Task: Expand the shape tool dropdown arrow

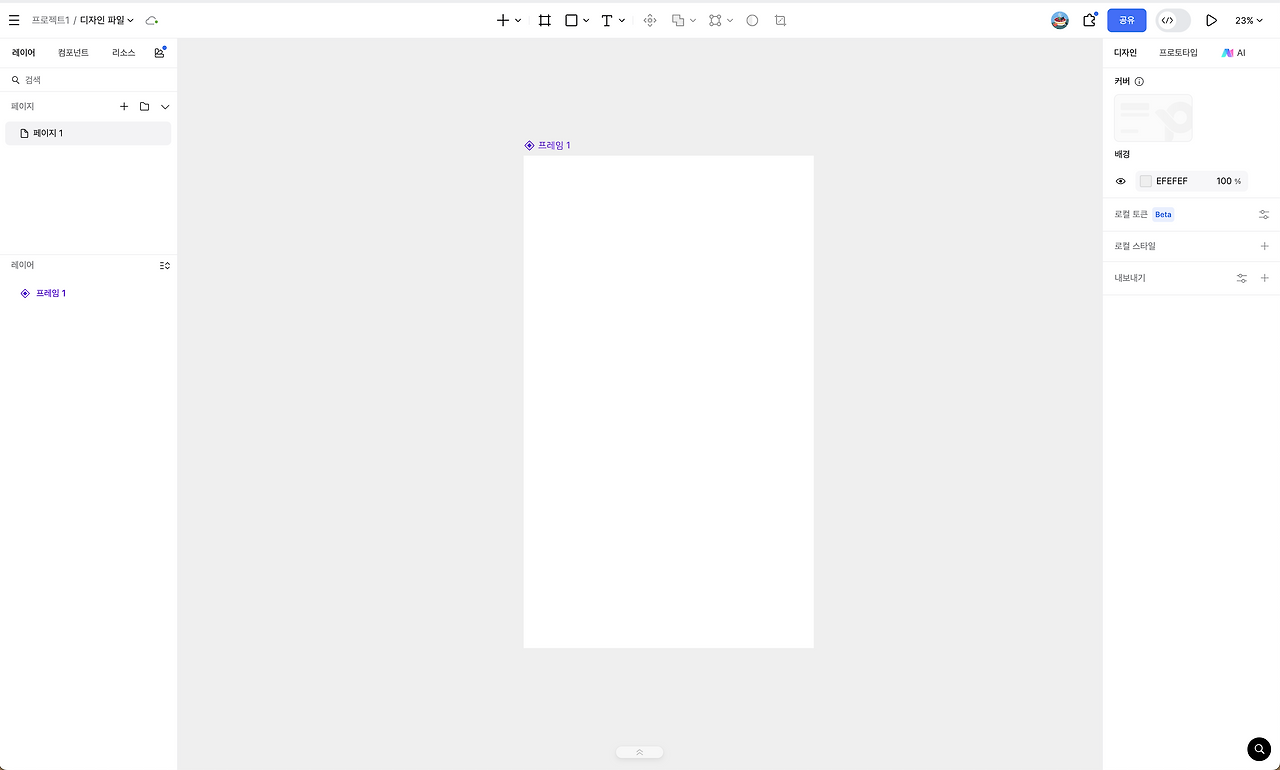Action: click(x=586, y=20)
